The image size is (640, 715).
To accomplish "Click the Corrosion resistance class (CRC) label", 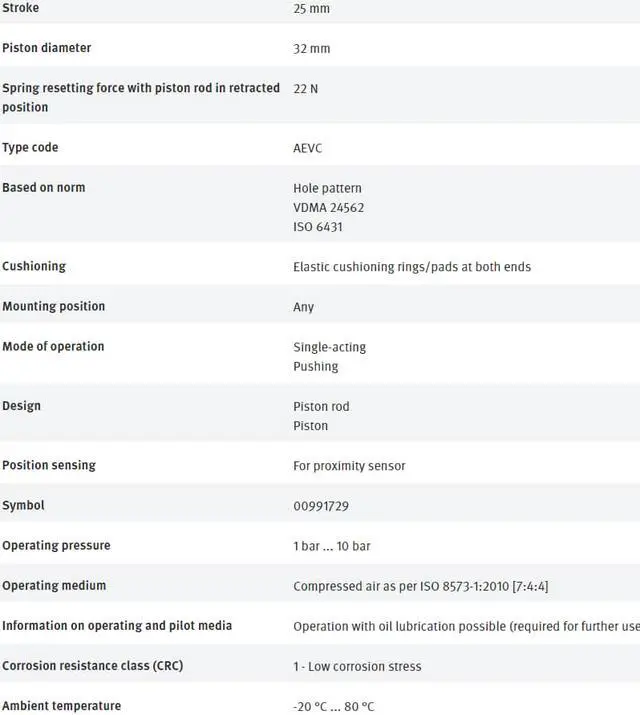I will coord(92,666).
